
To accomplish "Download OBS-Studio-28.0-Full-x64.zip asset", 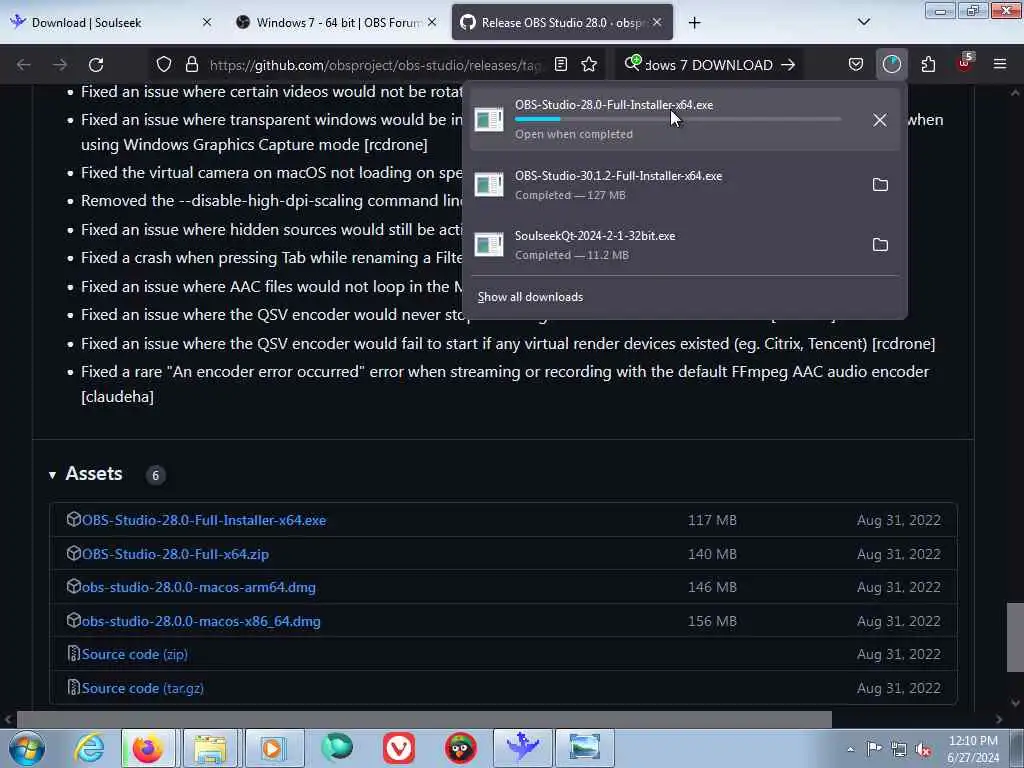I will coord(175,554).
